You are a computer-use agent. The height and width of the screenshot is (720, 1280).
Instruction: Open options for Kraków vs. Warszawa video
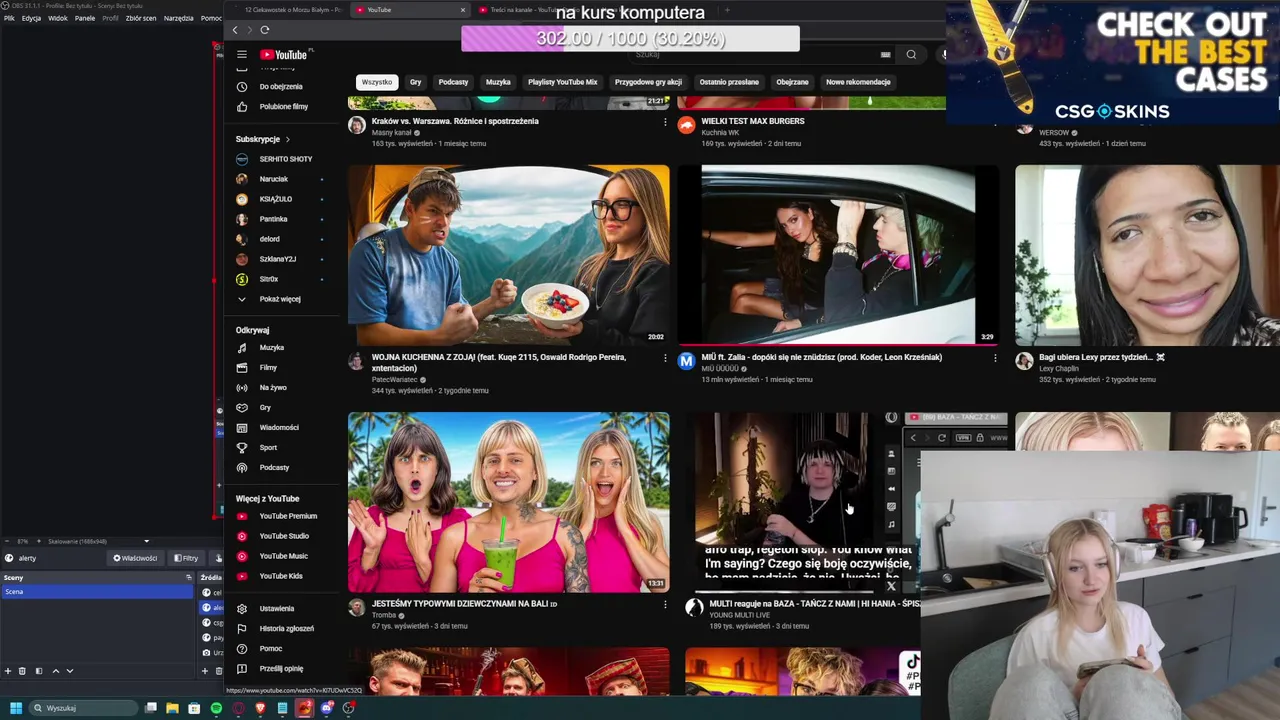(665, 122)
